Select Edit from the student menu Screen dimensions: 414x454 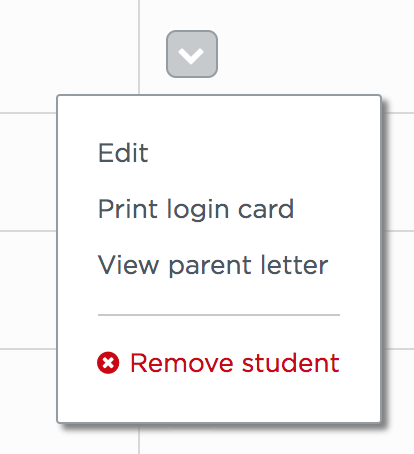coord(123,153)
